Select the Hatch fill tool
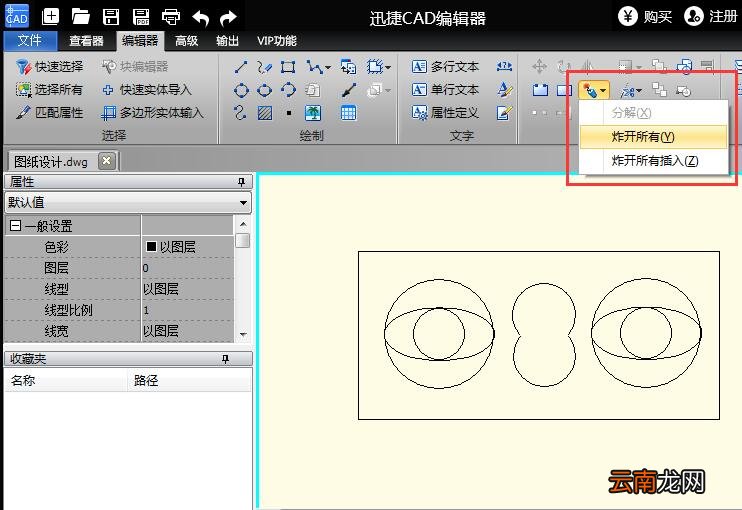 265,113
